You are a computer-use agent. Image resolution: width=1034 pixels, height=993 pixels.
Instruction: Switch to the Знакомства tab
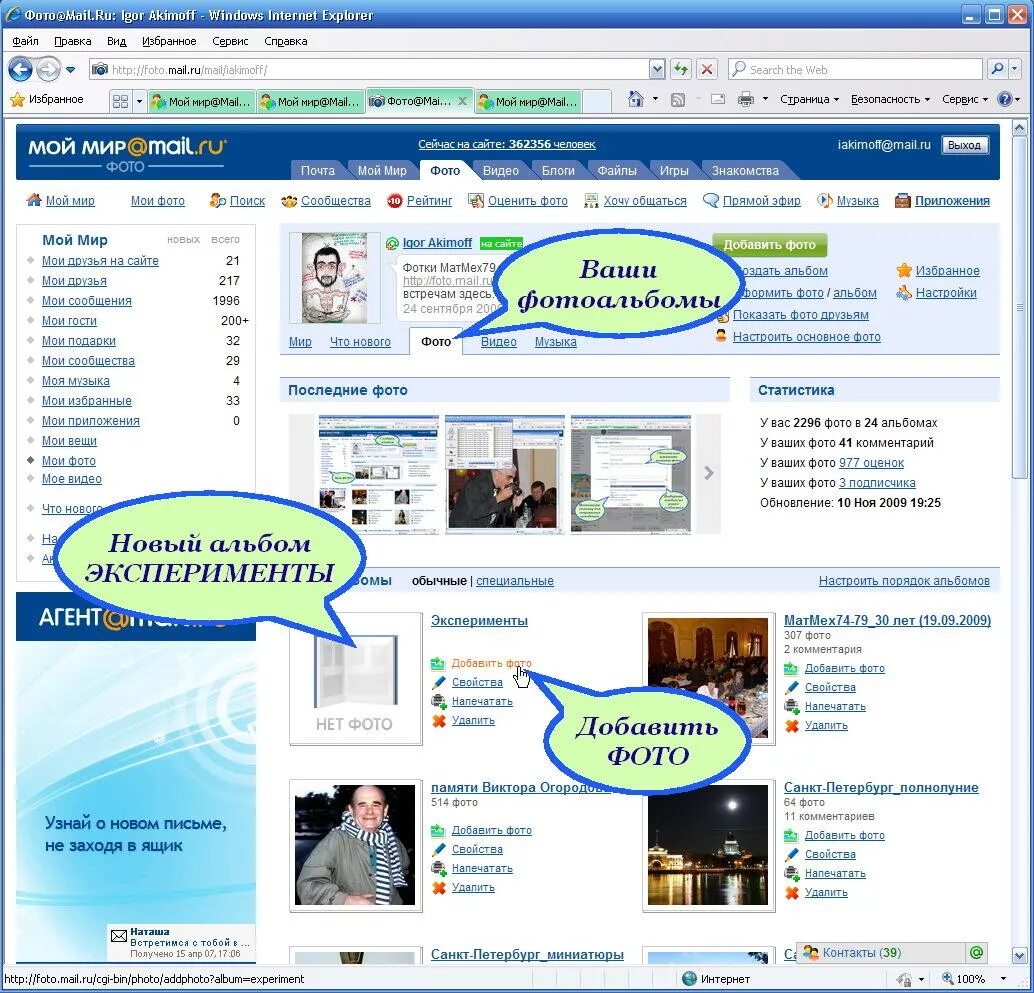(x=746, y=171)
